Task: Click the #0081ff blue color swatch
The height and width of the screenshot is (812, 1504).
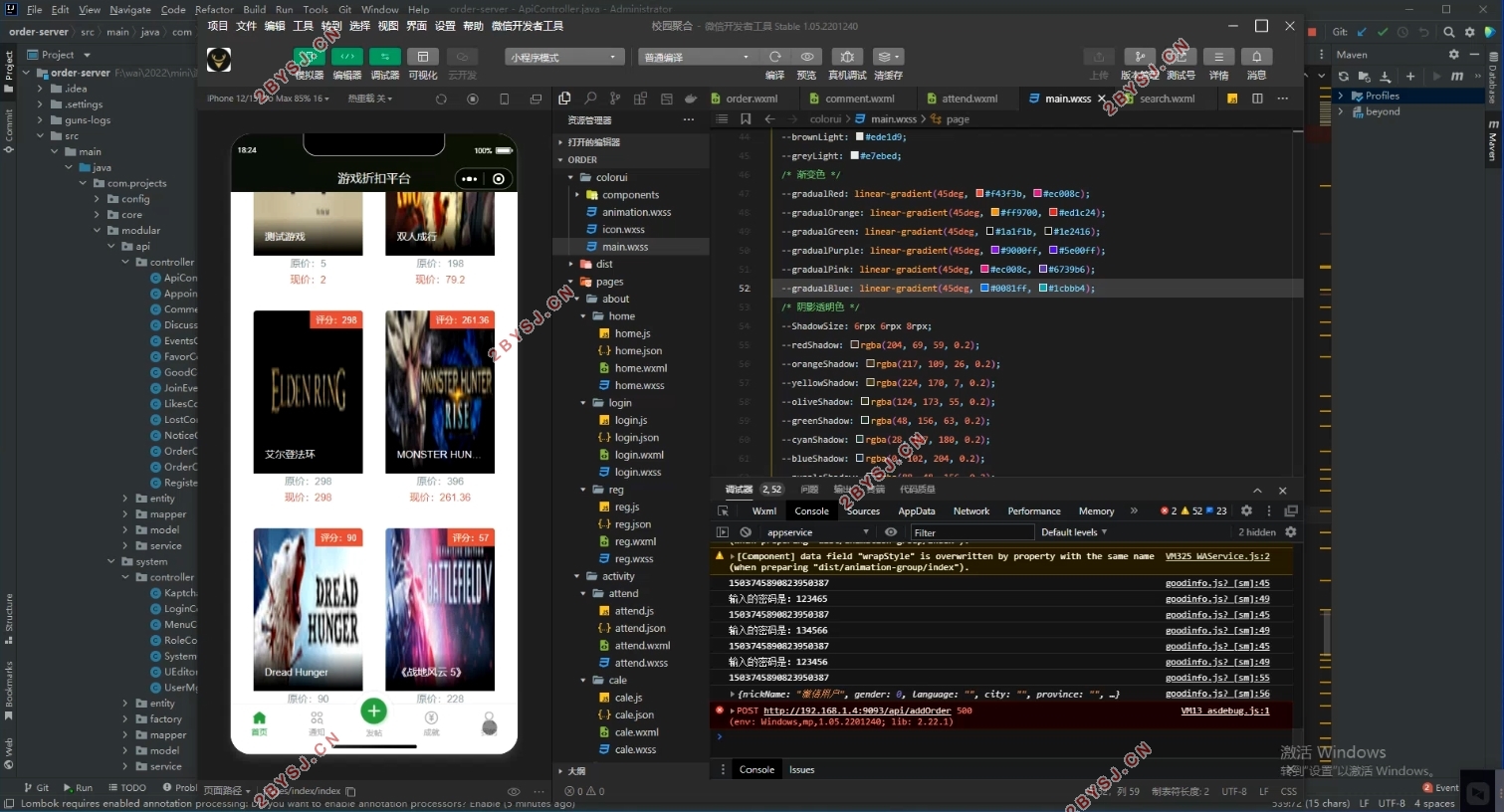Action: coord(984,289)
